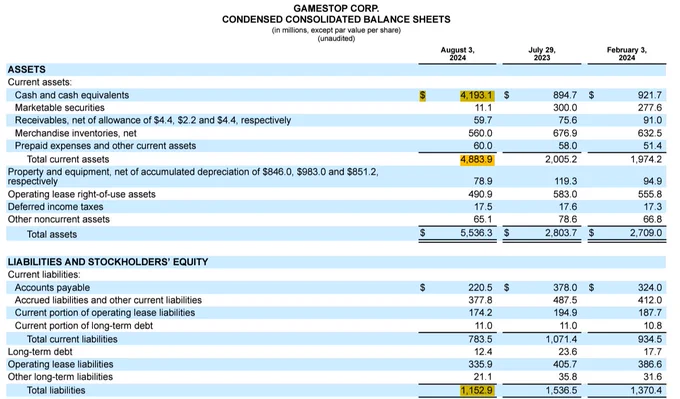Image resolution: width=680 pixels, height=399 pixels.
Task: Click the 1,536.5 total liabilities value
Action: click(561, 390)
